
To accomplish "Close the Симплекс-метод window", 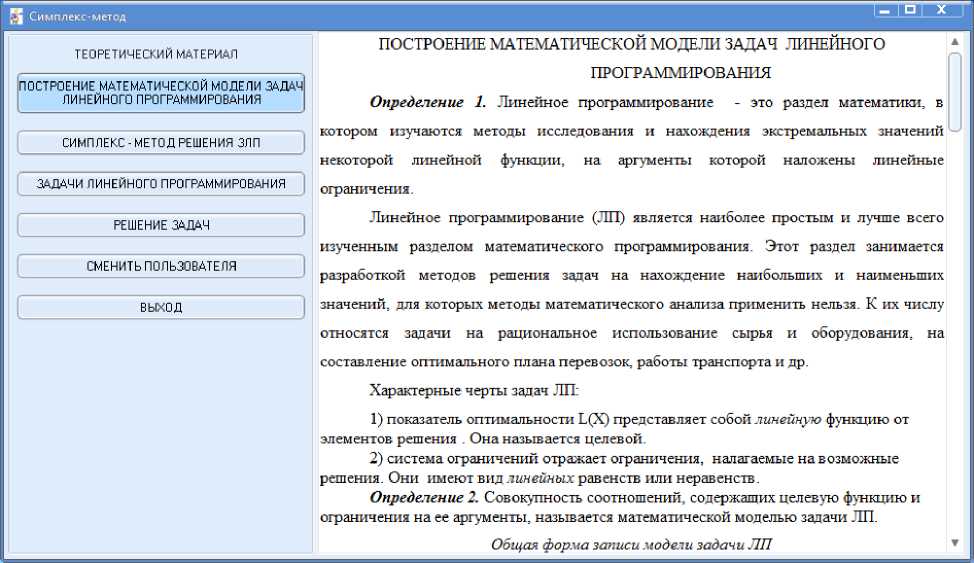I will coord(942,9).
